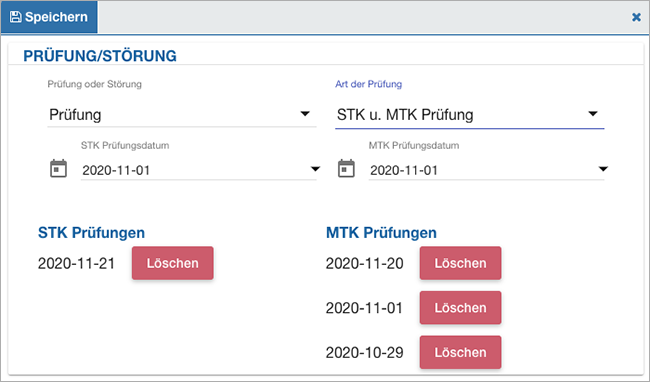Click the PRÜFUNG/STÖRUNG section header
650x382 pixels.
[100, 56]
